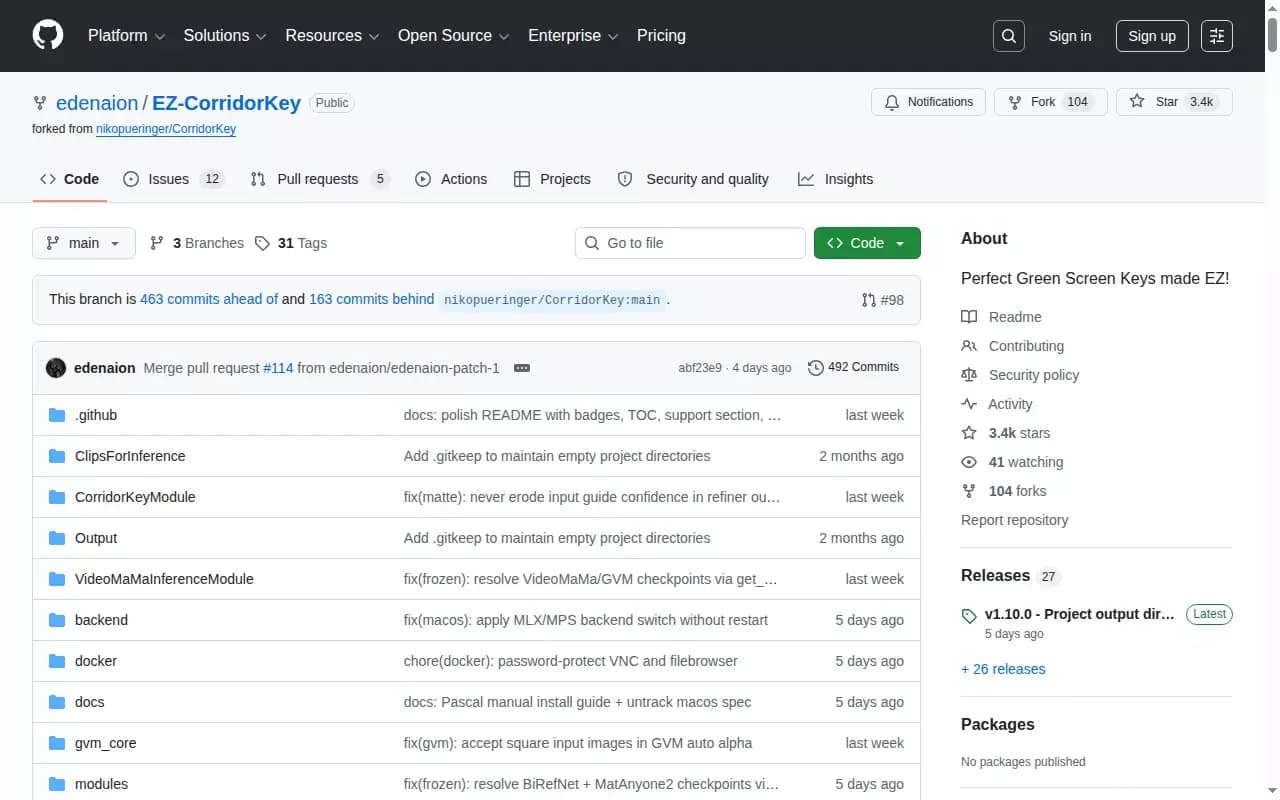1280x800 pixels.
Task: Open the + 26 releases link
Action: tap(1003, 669)
